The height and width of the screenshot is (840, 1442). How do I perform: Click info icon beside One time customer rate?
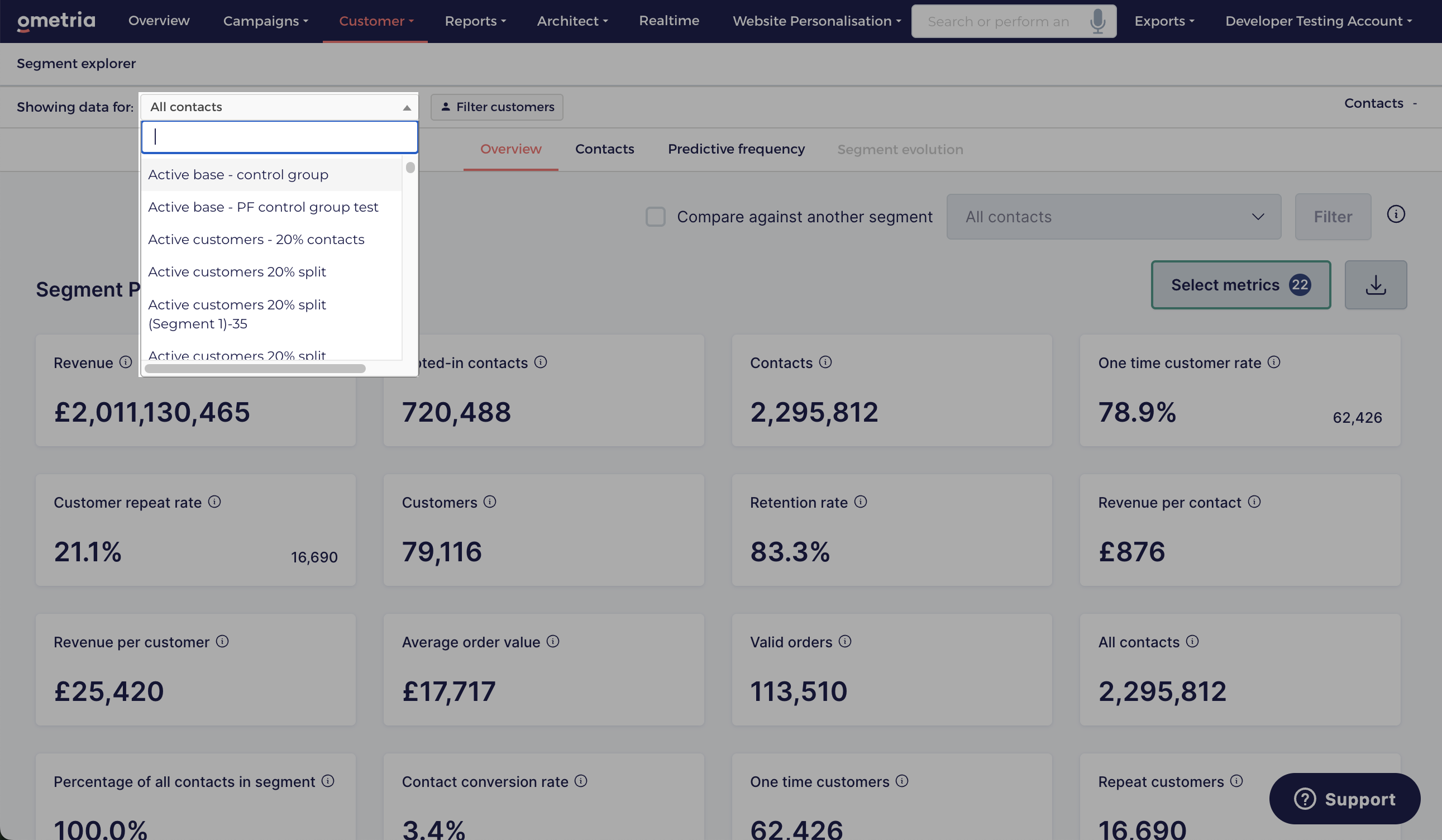coord(1273,362)
